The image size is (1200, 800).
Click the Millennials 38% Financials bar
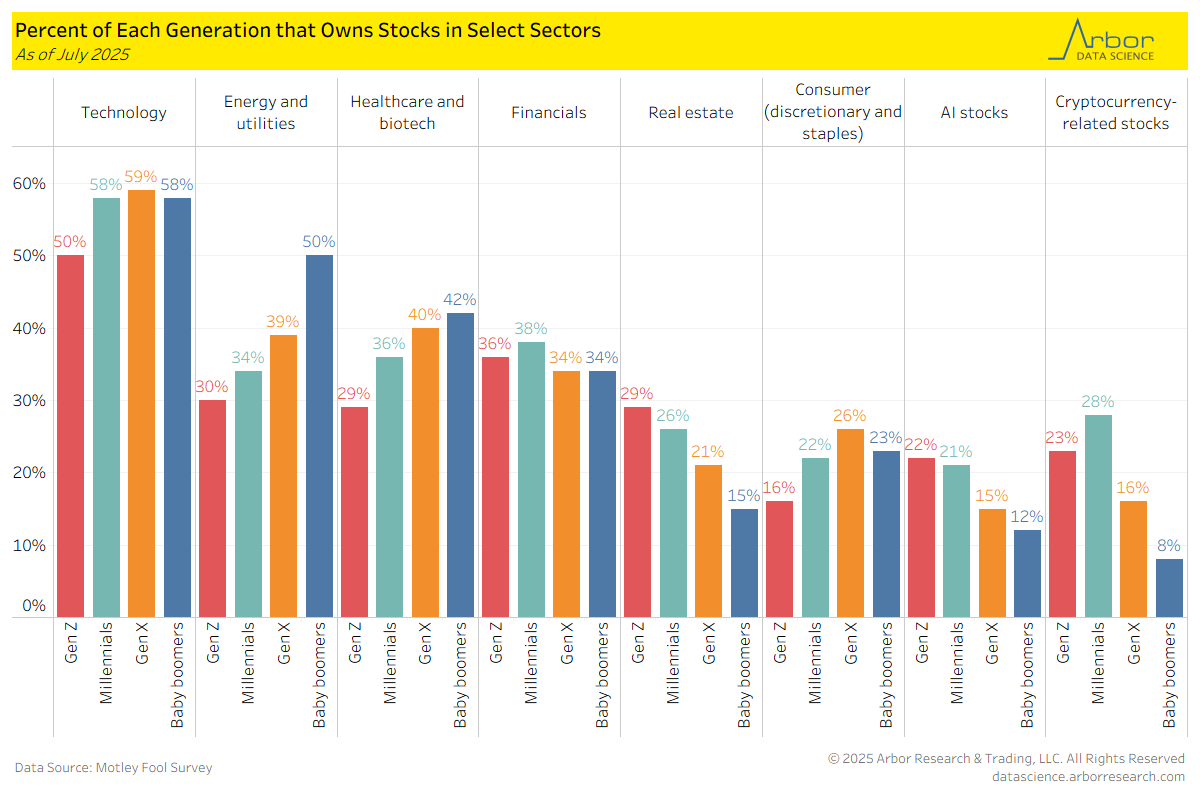point(531,479)
